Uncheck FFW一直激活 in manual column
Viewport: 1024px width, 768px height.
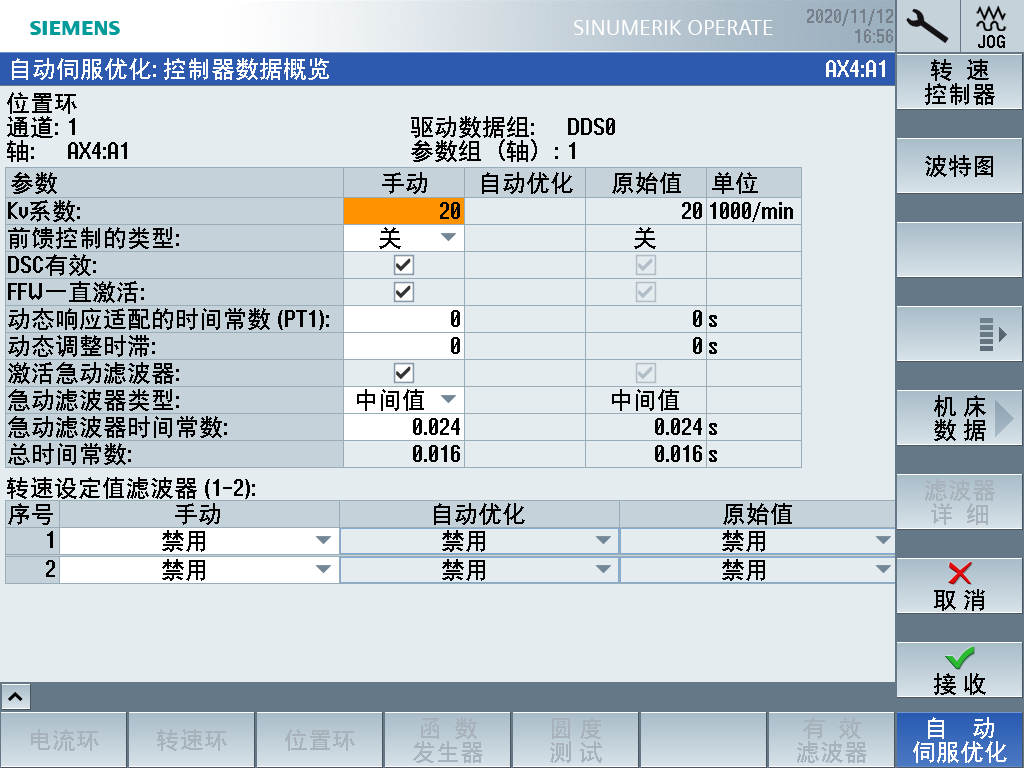coord(404,292)
